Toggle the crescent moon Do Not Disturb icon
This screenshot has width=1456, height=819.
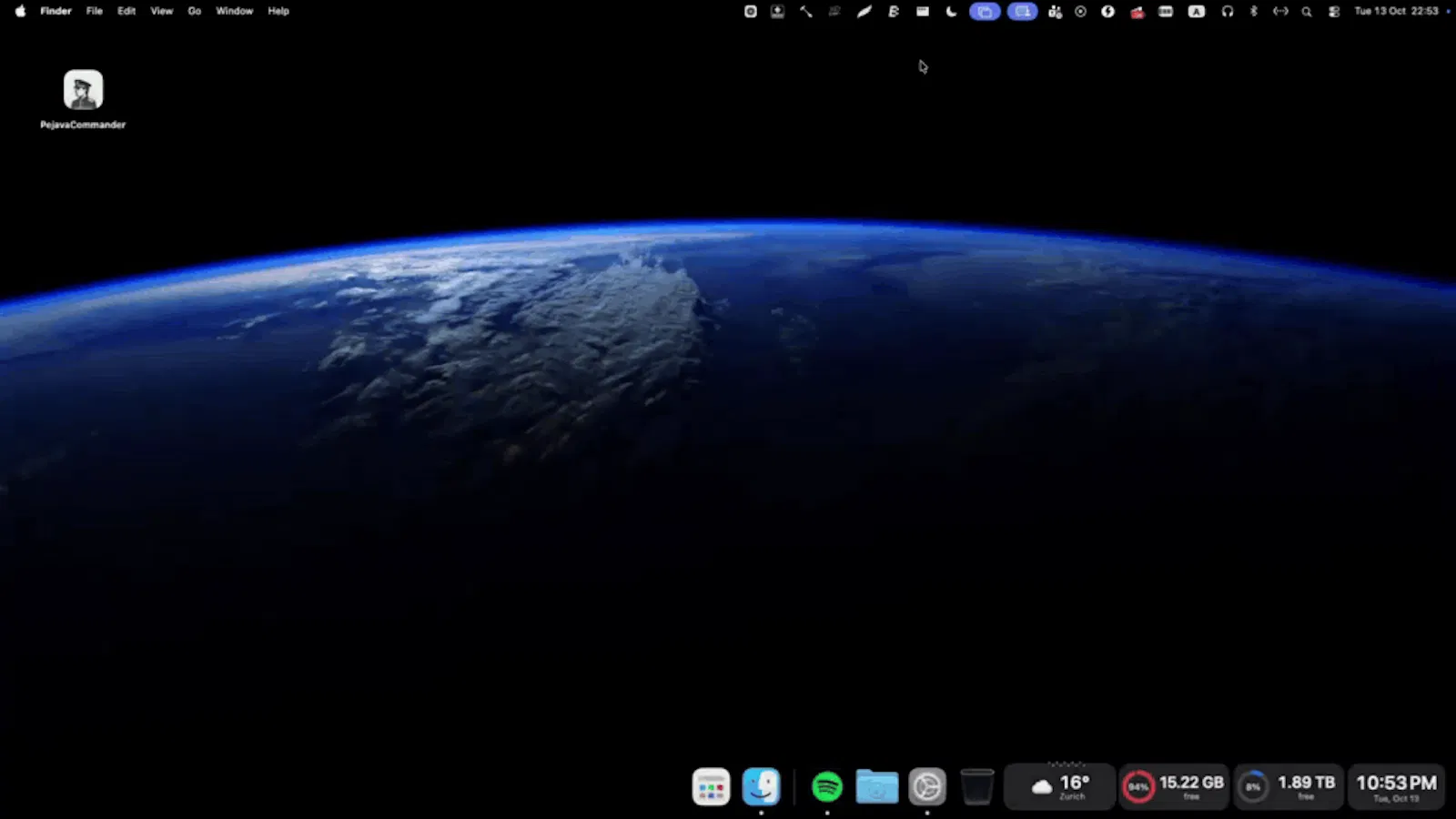[952, 12]
